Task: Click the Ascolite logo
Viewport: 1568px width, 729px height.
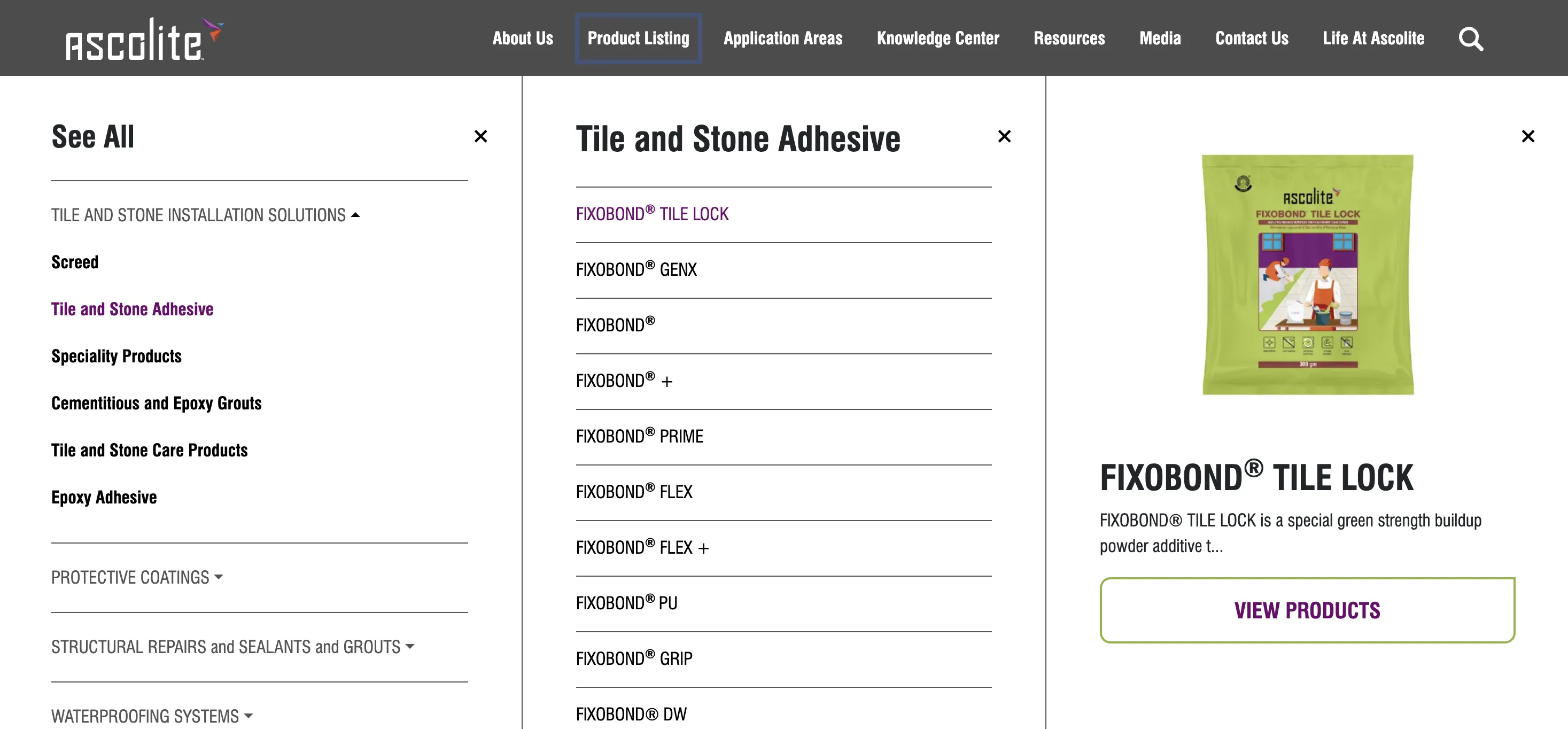Action: pyautogui.click(x=145, y=38)
